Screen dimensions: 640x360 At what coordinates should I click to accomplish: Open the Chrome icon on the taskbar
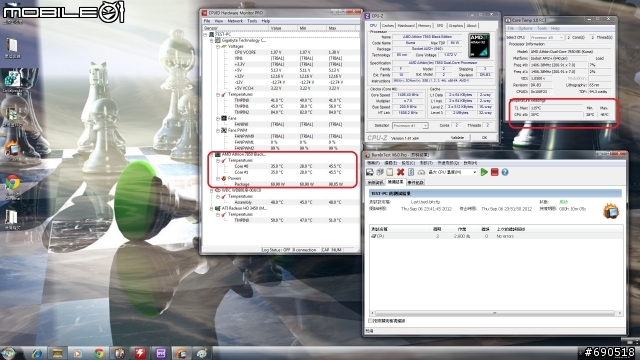click(x=99, y=353)
